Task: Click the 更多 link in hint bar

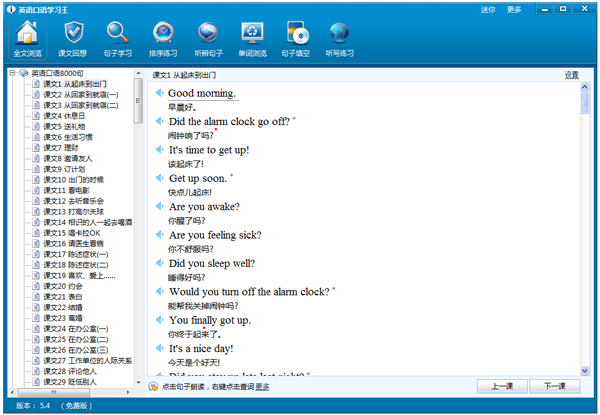Action: pyautogui.click(x=262, y=387)
